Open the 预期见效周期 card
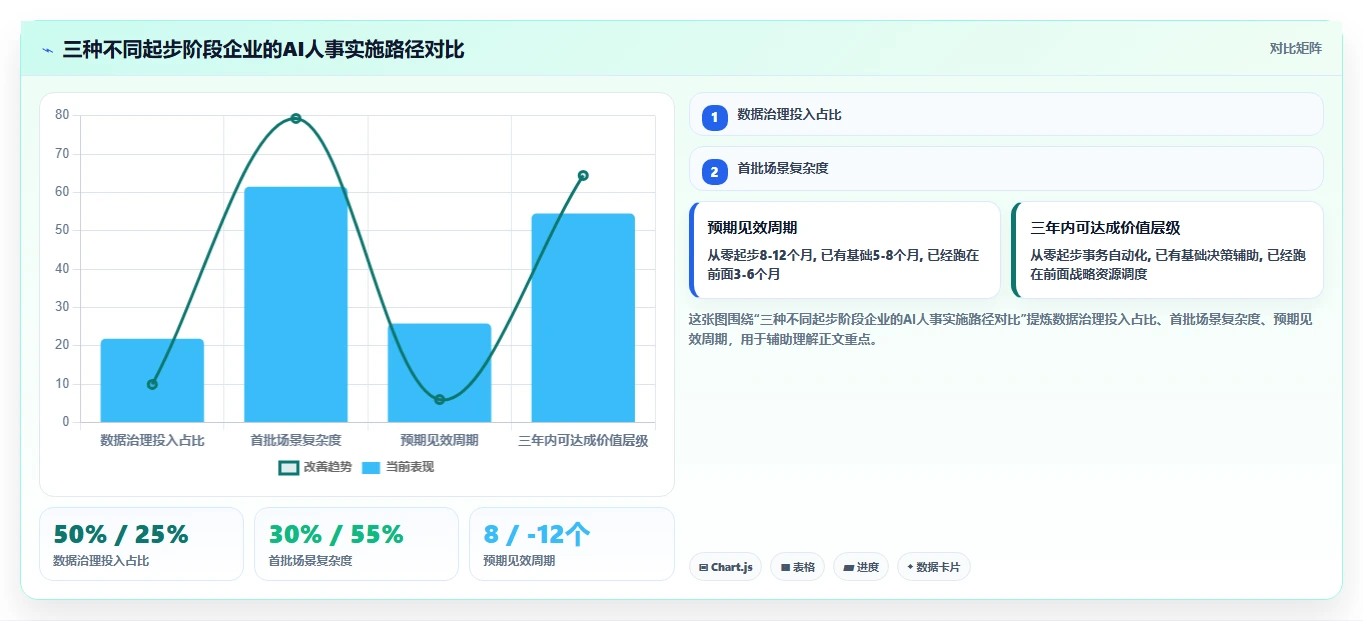Screen dimensions: 1363x621 tap(845, 250)
